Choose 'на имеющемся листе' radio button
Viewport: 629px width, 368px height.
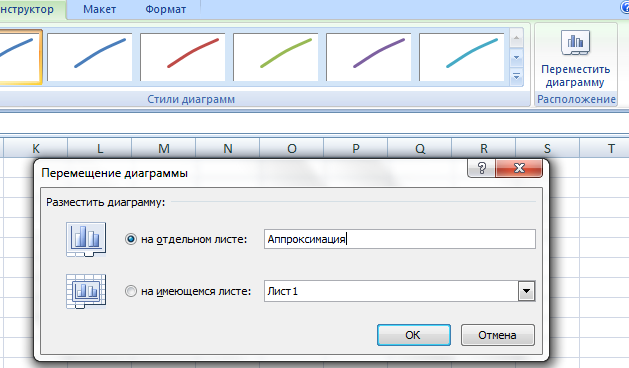(131, 291)
